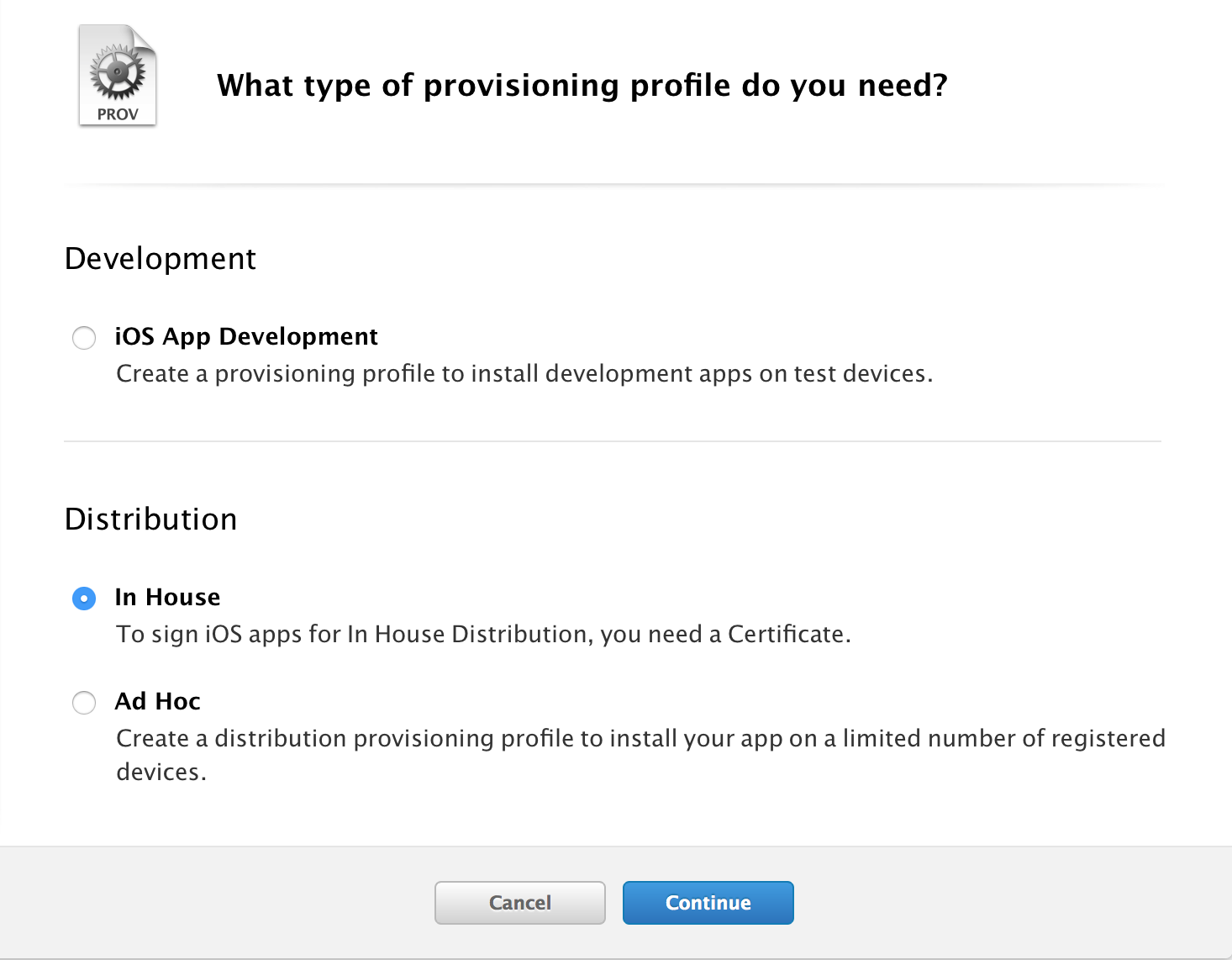
Task: Click the separator line below the page heading
Action: point(612,184)
